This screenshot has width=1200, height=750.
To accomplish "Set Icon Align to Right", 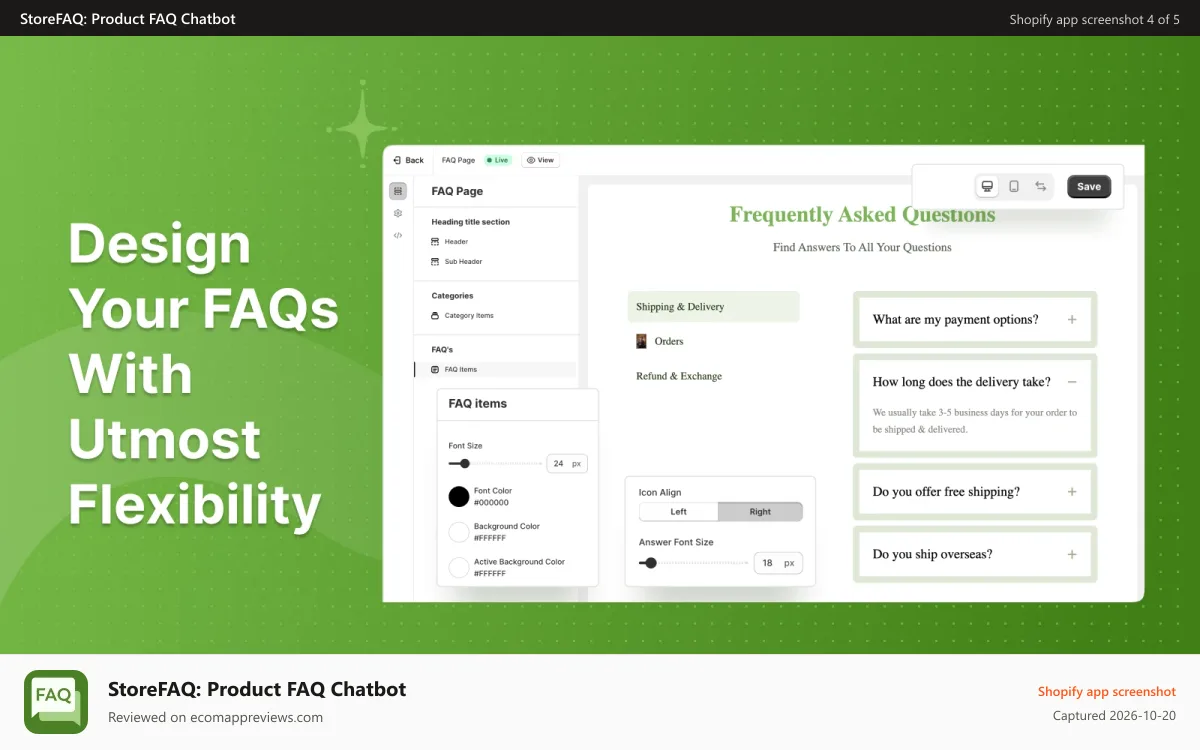I will 761,512.
